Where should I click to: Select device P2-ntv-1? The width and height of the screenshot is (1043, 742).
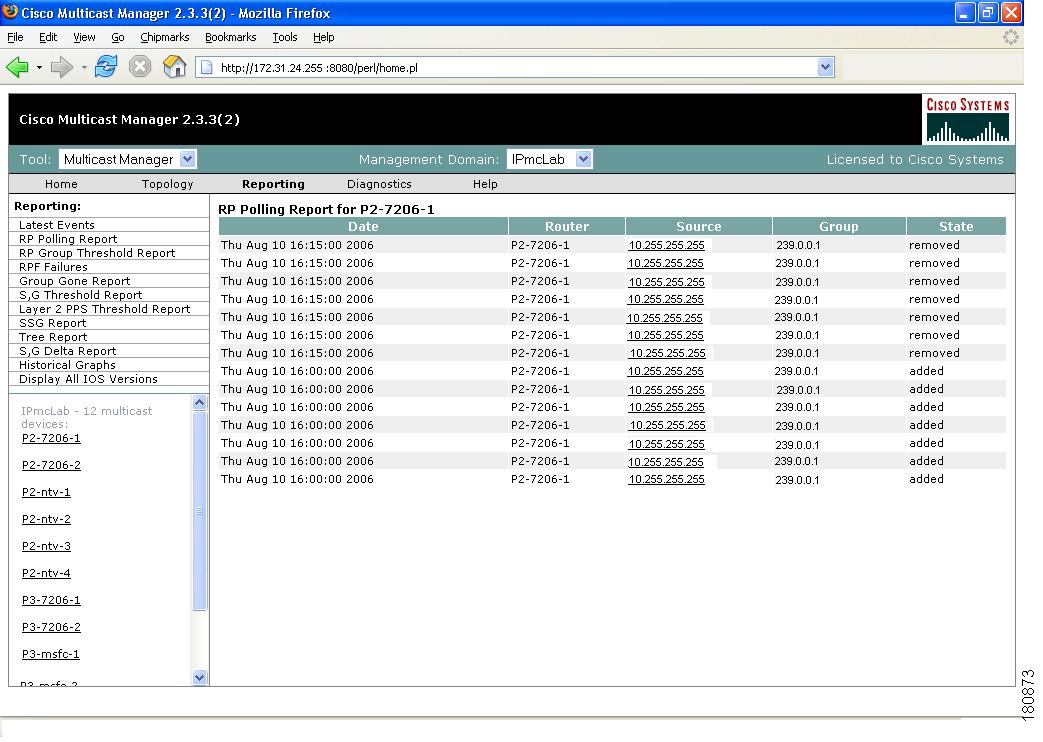46,492
